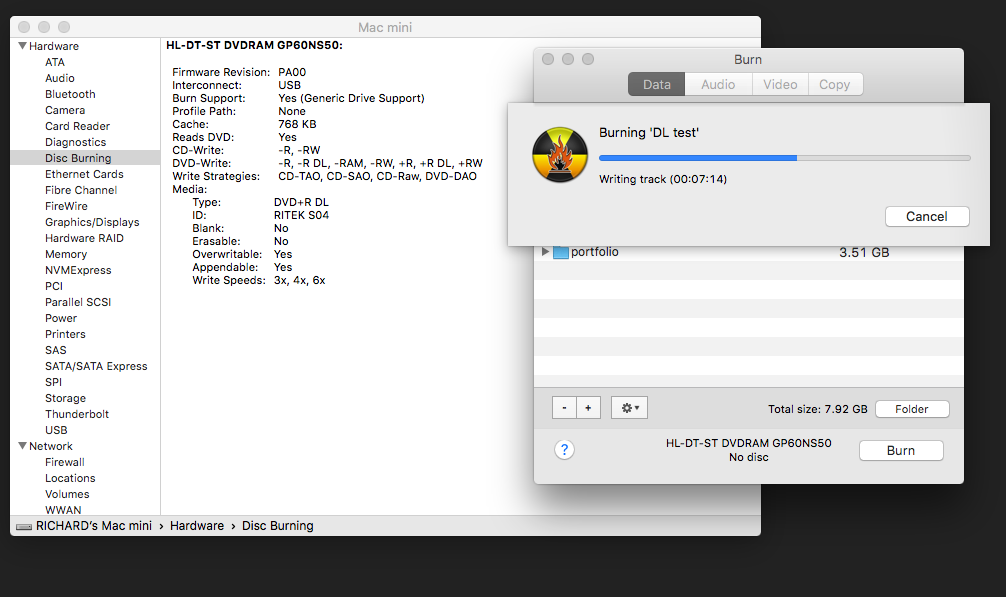Screen dimensions: 1006x597
Task: Click the minus remove-file button
Action: coord(564,408)
